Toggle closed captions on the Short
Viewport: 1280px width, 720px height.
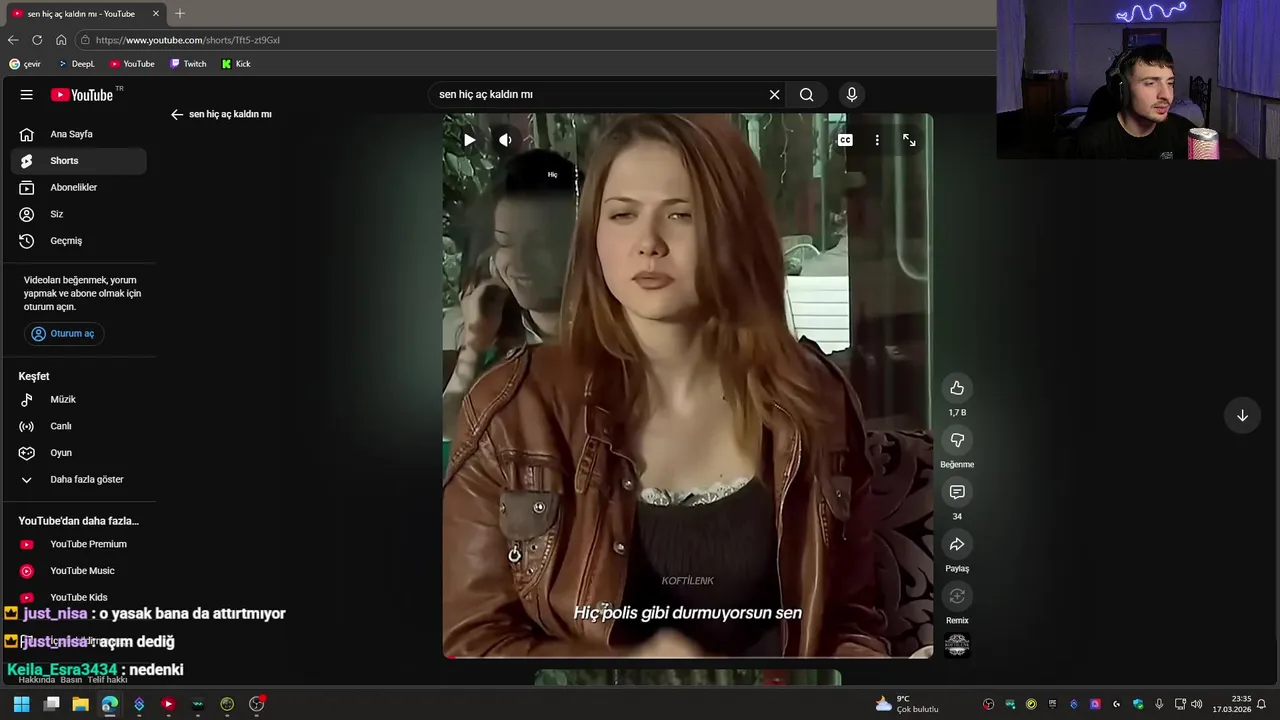(x=845, y=140)
